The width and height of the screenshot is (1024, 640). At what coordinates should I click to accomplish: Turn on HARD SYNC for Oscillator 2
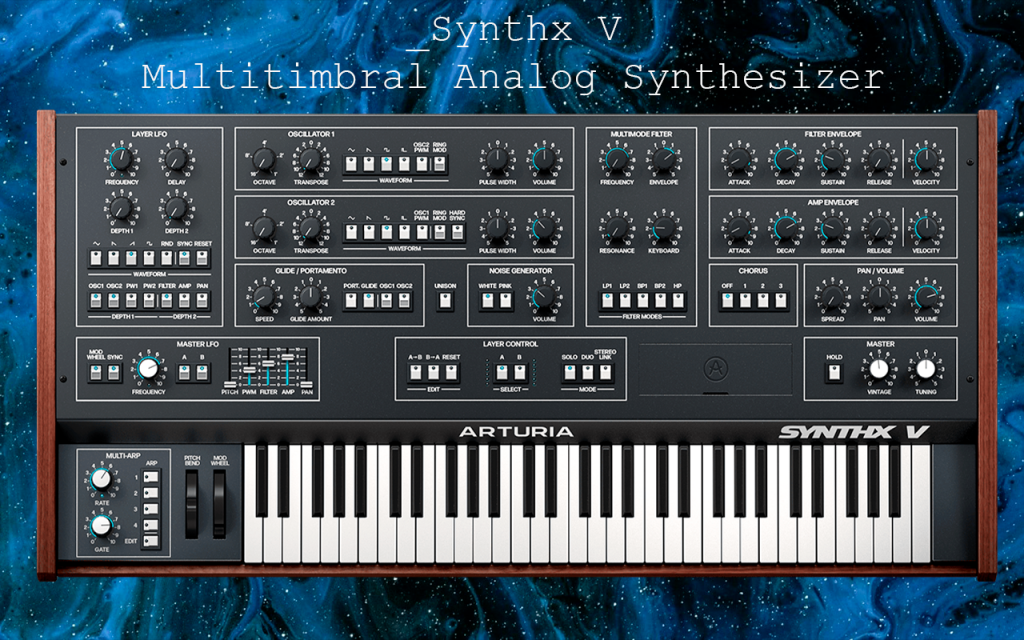[457, 232]
